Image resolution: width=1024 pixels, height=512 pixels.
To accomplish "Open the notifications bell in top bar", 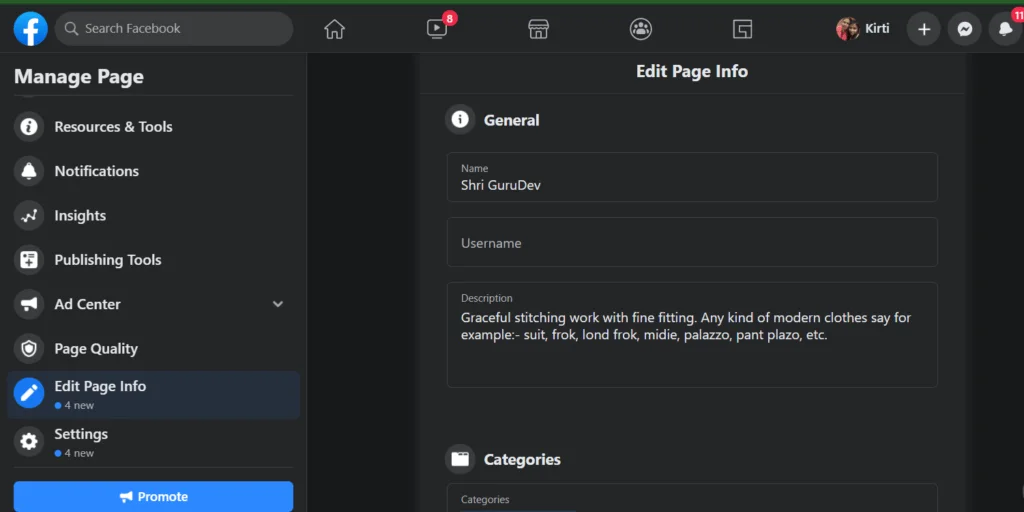I will 1005,29.
